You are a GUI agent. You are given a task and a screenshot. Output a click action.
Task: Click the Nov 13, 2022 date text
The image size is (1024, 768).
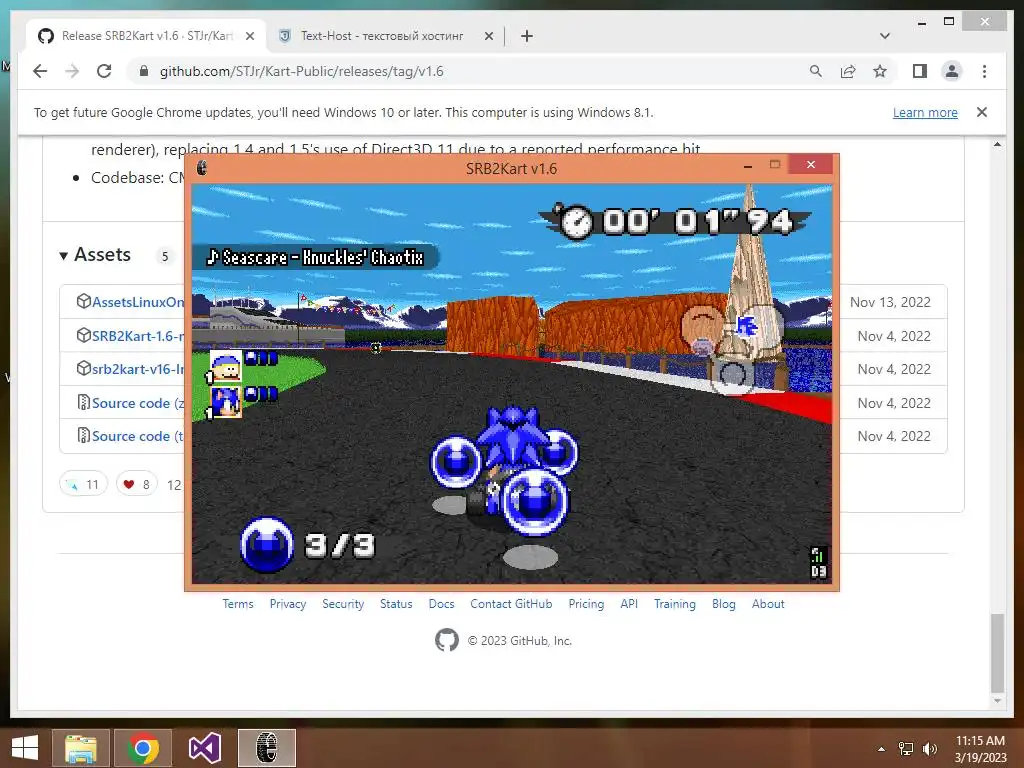(890, 302)
